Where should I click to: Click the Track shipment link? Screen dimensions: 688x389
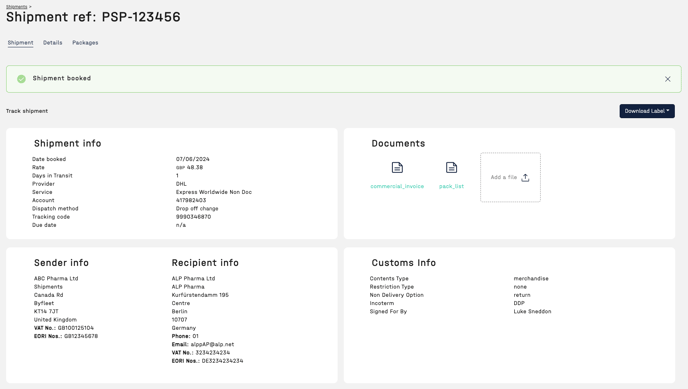coord(27,111)
